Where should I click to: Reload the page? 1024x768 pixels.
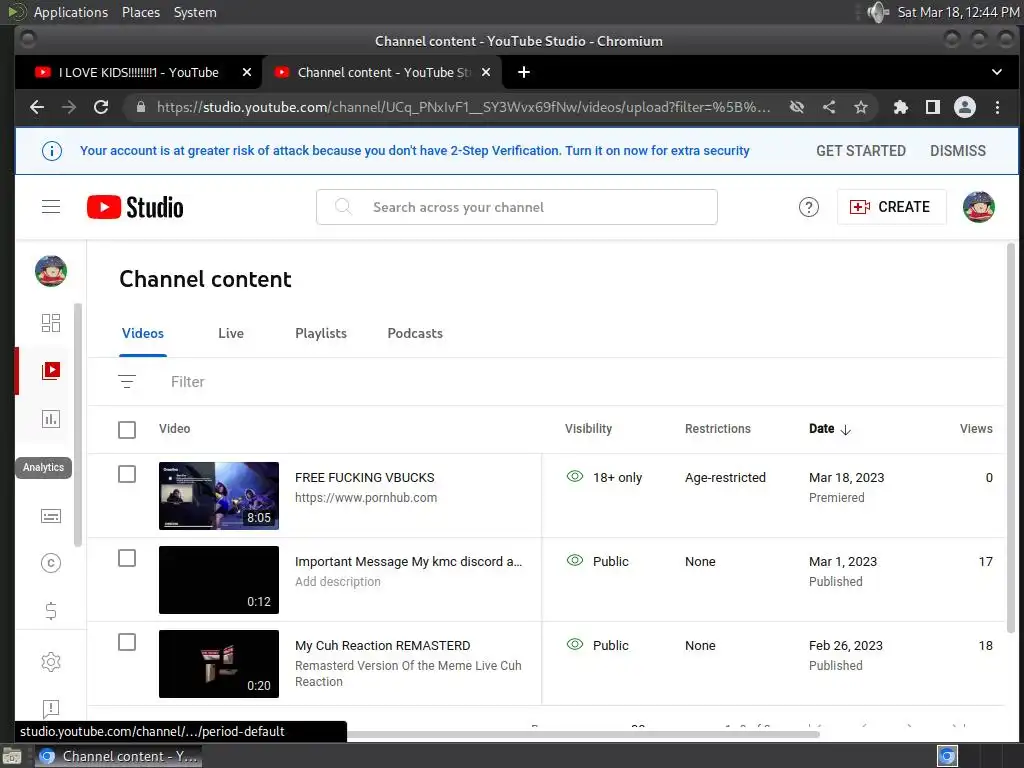pos(101,107)
